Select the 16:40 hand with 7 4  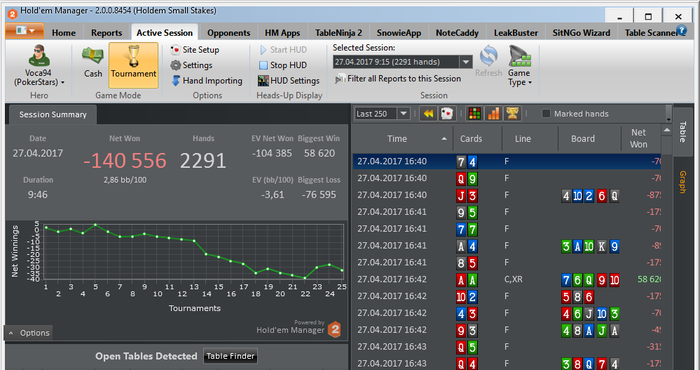click(507, 162)
